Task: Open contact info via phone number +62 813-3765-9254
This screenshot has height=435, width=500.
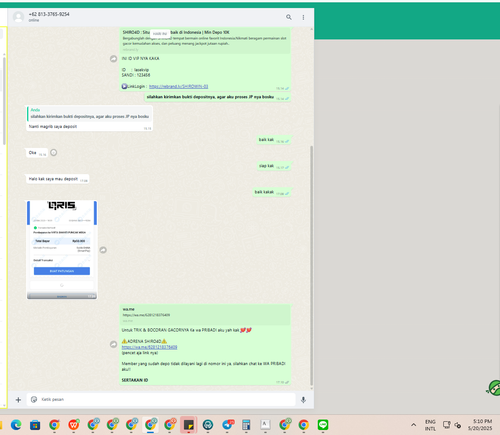Action: coord(49,14)
